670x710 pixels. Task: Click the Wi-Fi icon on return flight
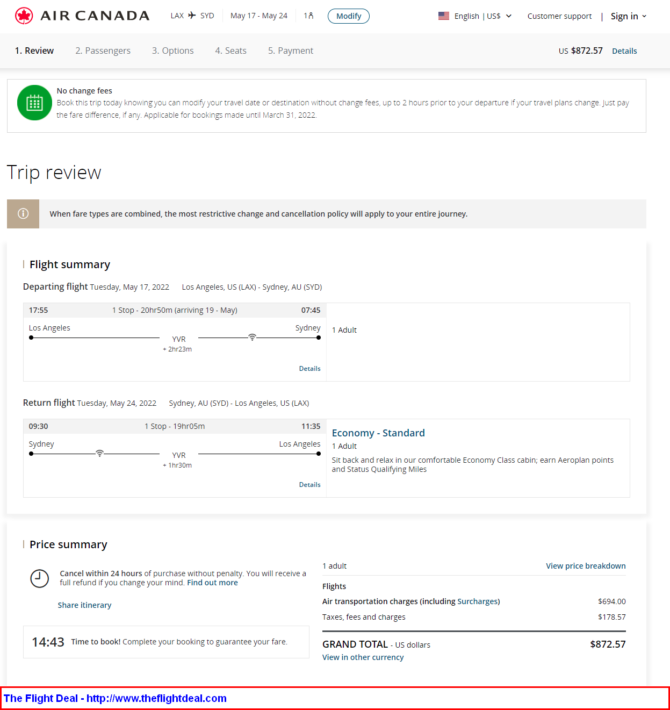[x=100, y=453]
